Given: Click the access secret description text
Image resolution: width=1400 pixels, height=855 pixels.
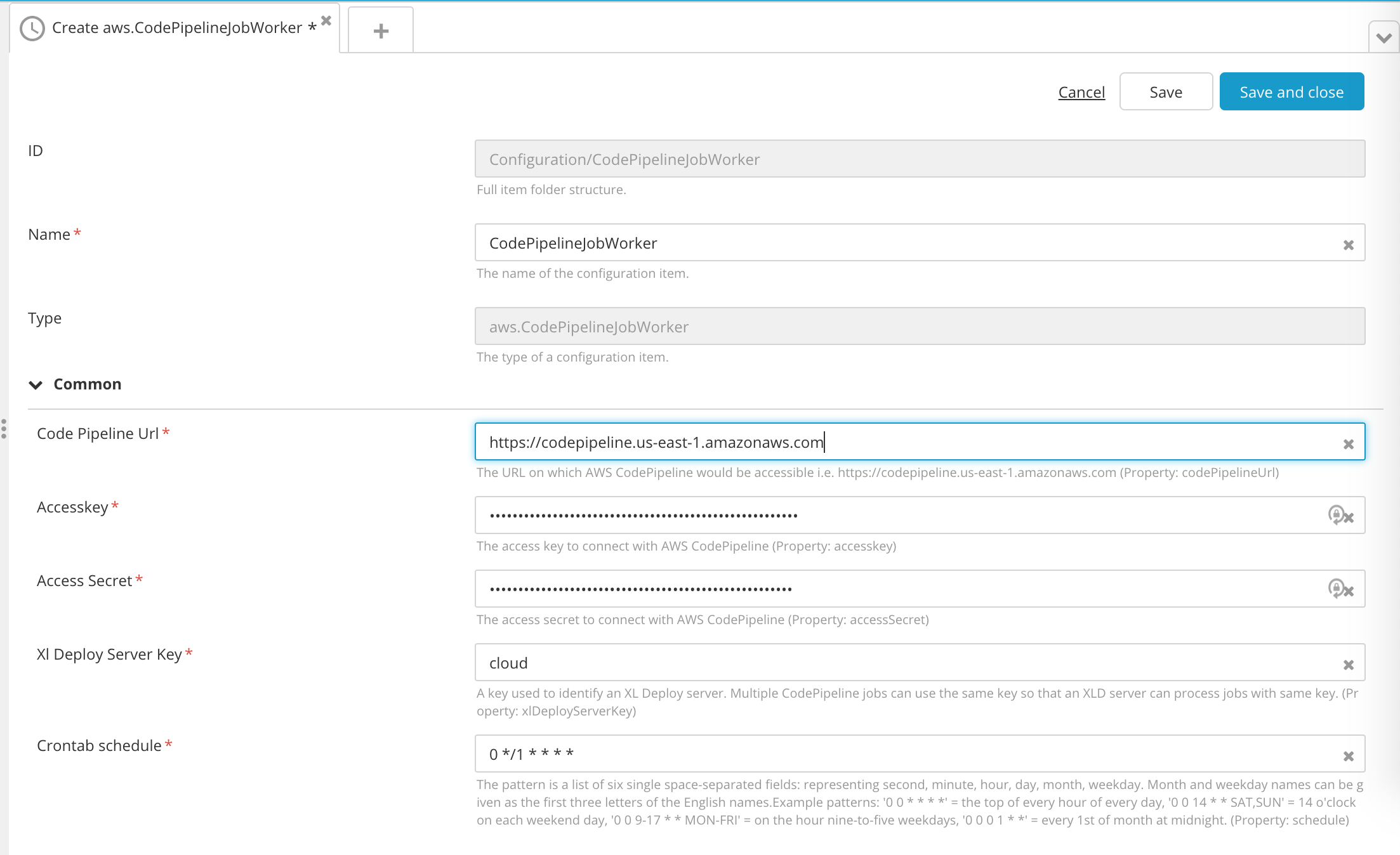Looking at the screenshot, I should click(703, 620).
